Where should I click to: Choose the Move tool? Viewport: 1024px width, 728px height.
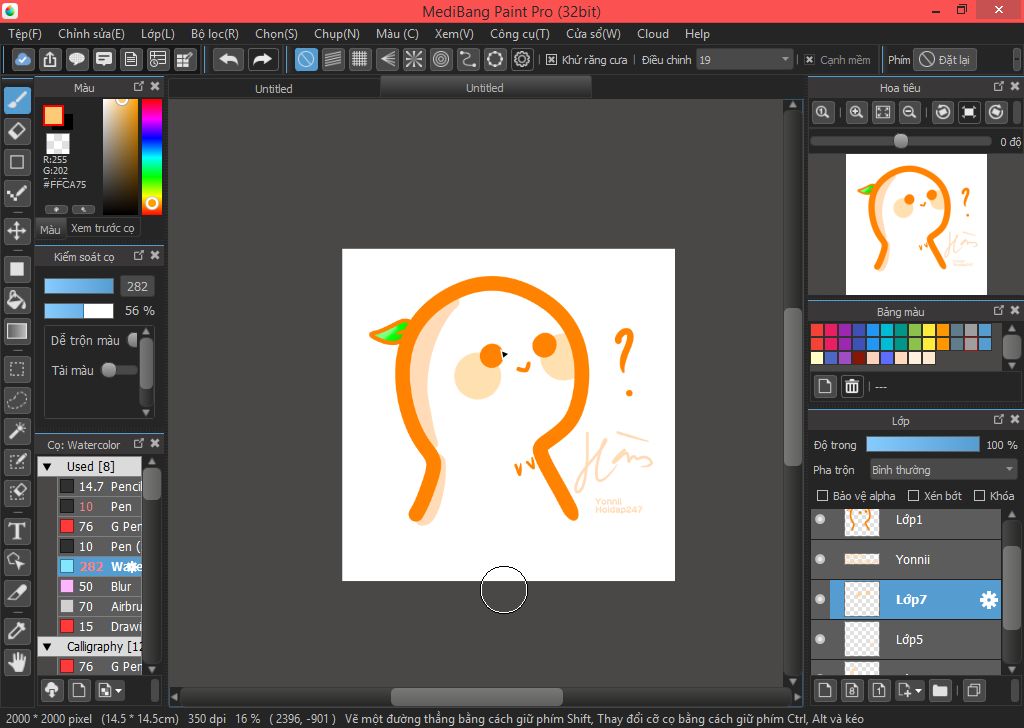coord(17,230)
